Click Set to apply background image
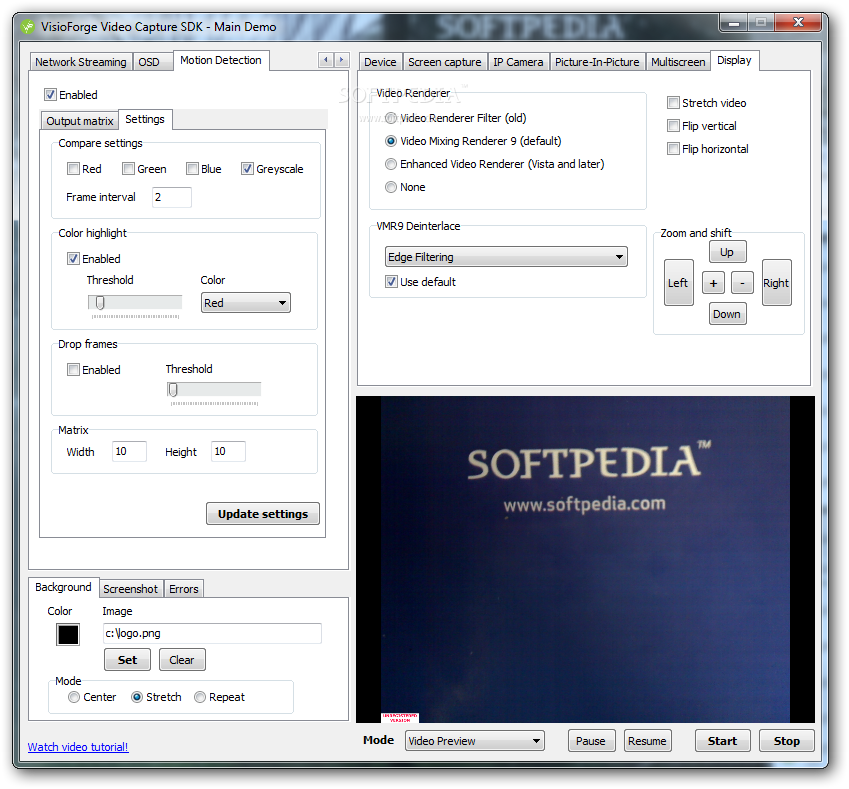Viewport: 849px width, 789px height. point(127,660)
